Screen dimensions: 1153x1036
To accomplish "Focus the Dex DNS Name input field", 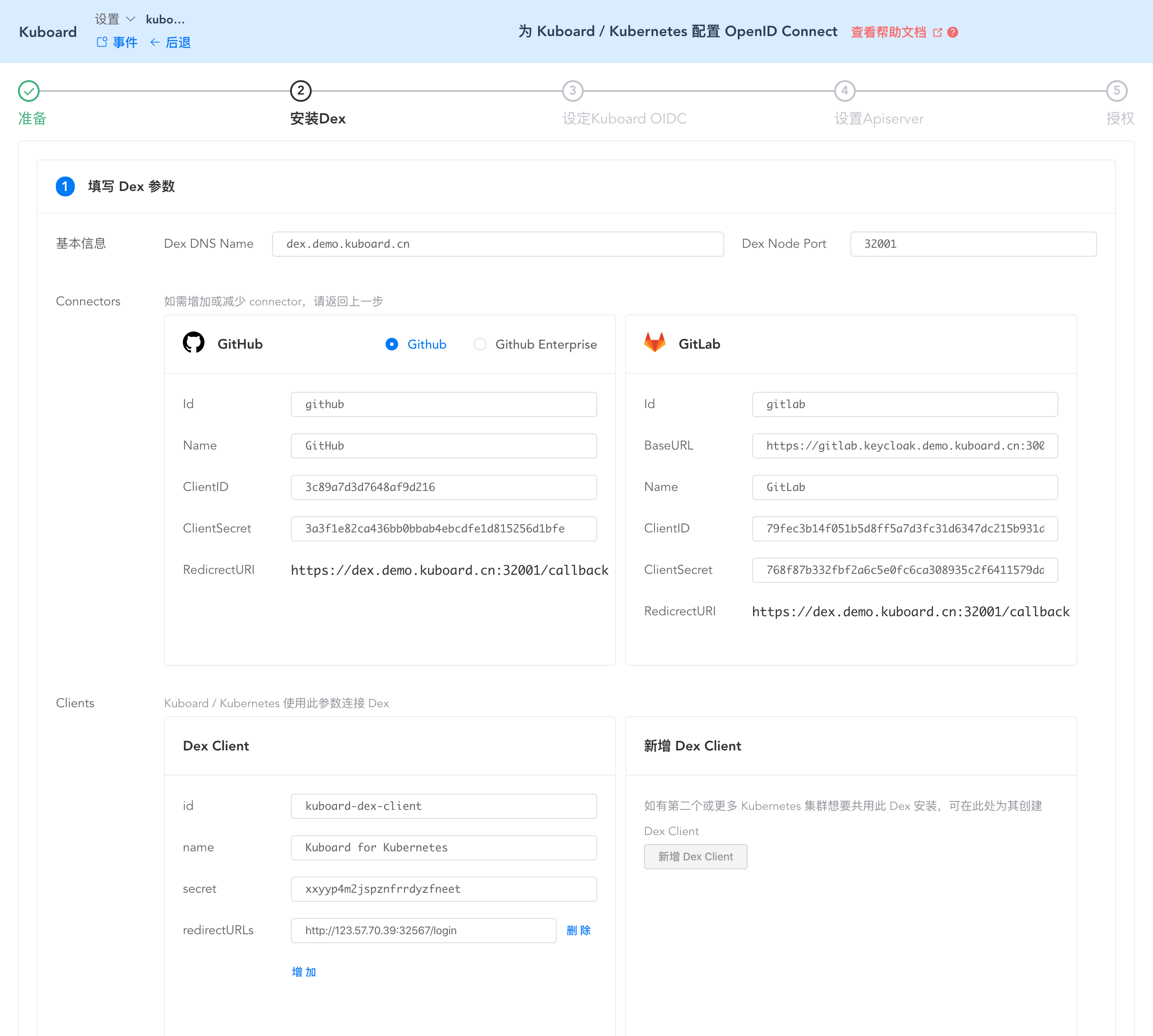I will tap(498, 244).
